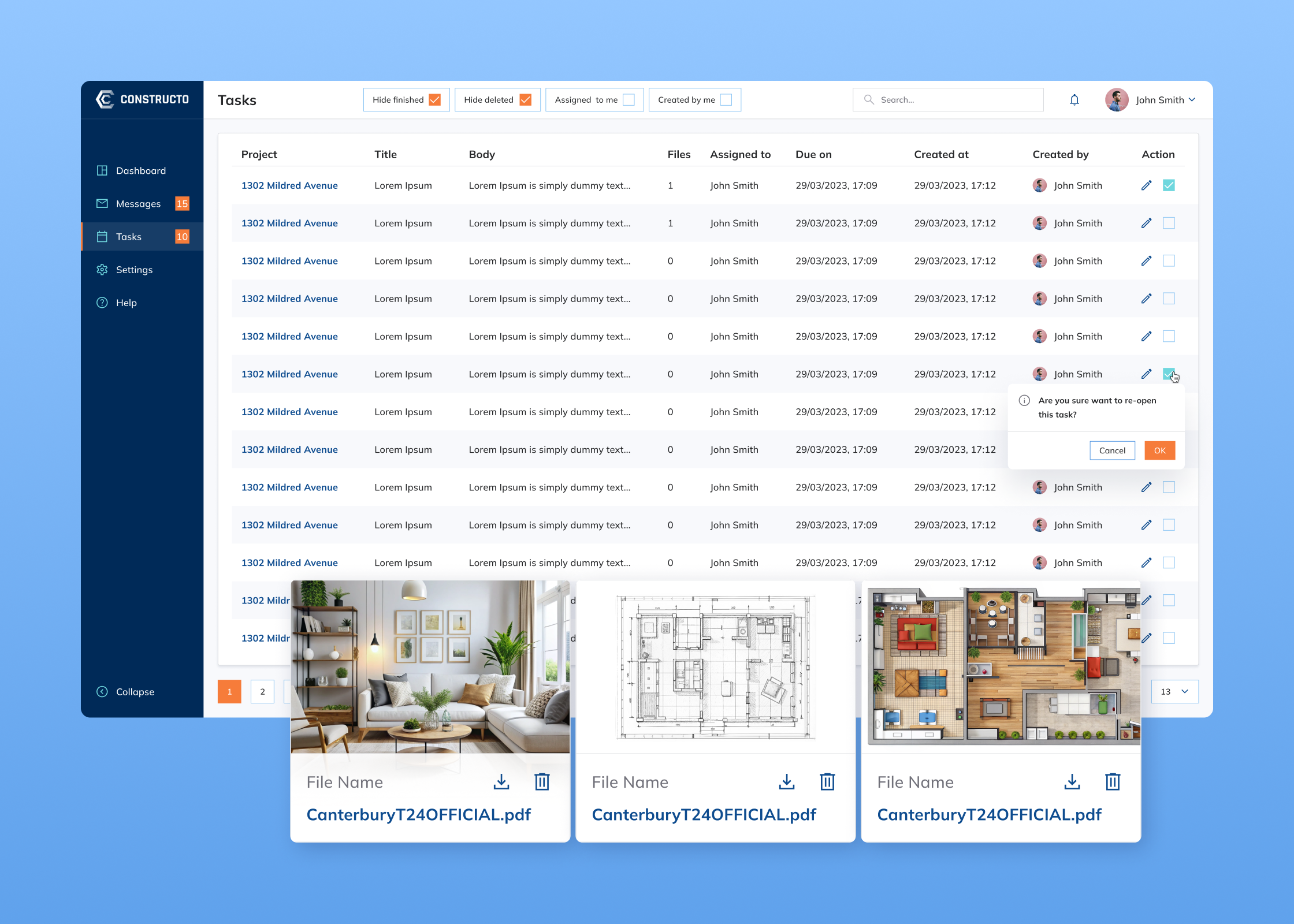The image size is (1294, 924).
Task: Enable the Assigned to me filter
Action: [630, 99]
